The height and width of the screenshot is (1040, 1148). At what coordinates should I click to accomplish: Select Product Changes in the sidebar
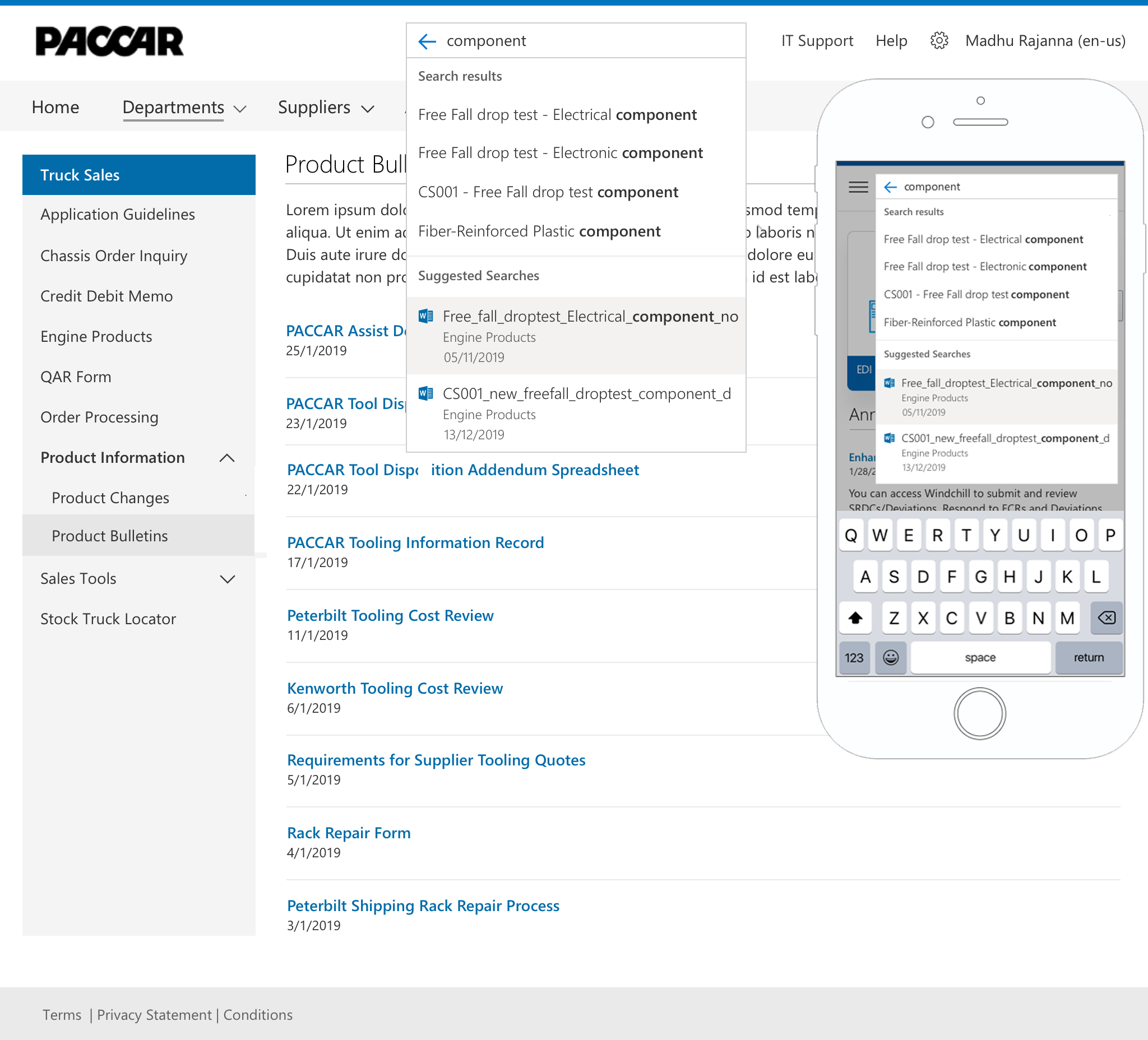click(x=110, y=498)
